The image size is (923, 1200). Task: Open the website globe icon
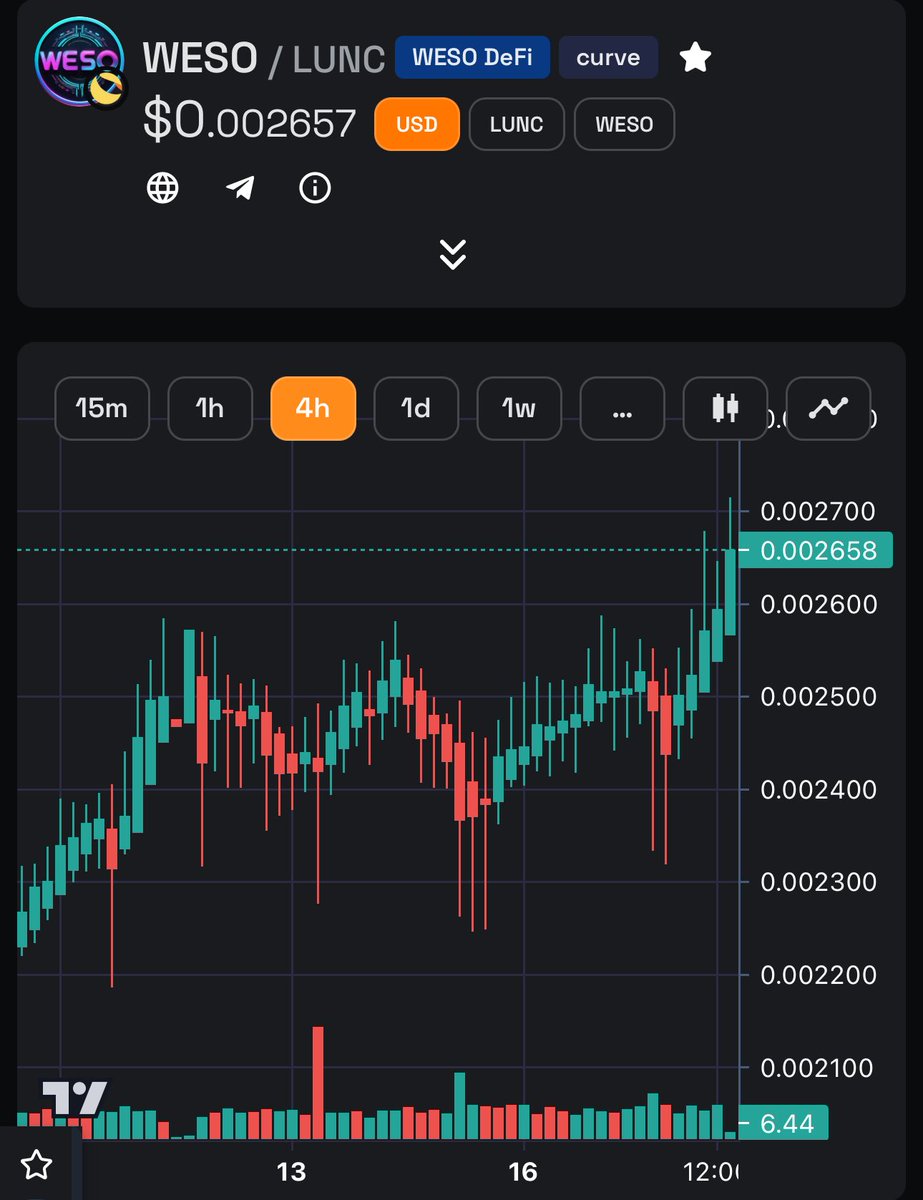tap(163, 187)
